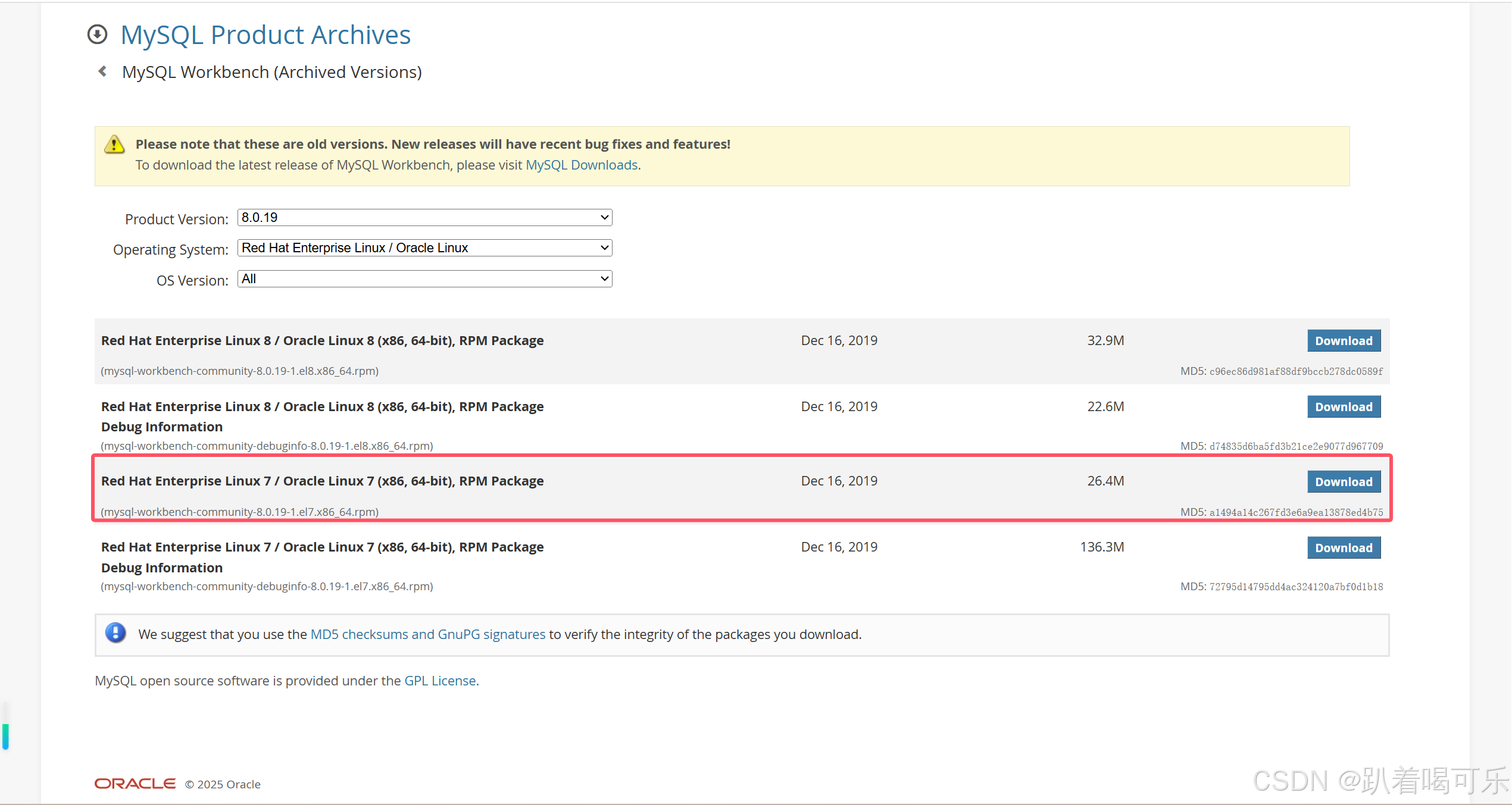The width and height of the screenshot is (1512, 805).
Task: Click the yellow warning triangle icon
Action: [114, 144]
